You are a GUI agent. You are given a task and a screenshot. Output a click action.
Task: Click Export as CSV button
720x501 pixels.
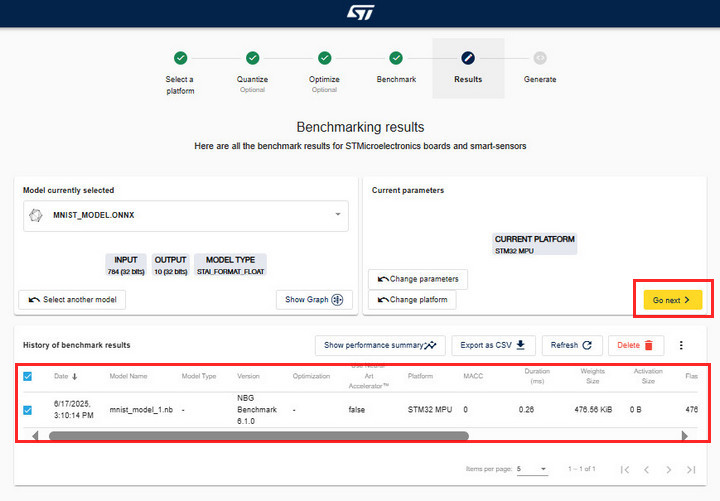493,345
